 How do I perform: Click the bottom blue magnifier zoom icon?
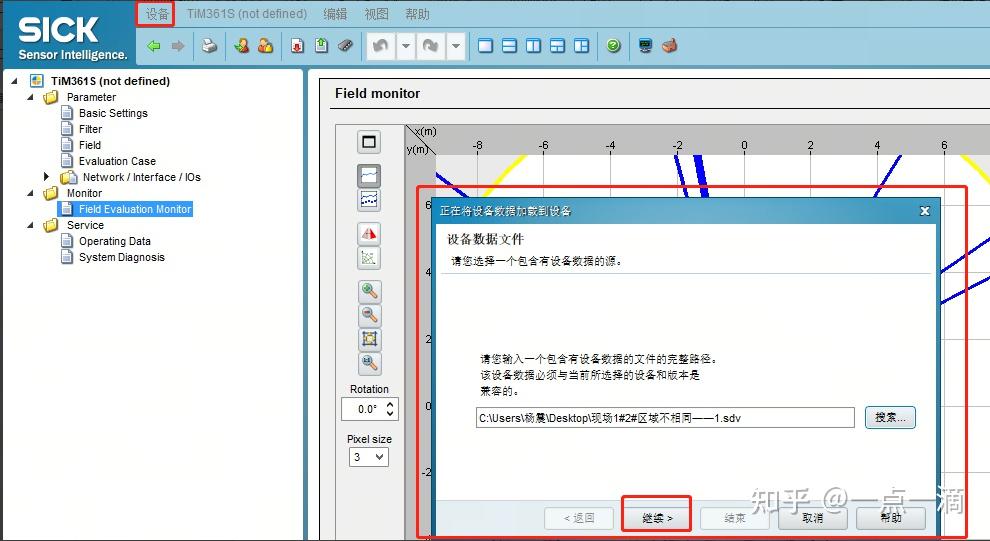[x=369, y=363]
